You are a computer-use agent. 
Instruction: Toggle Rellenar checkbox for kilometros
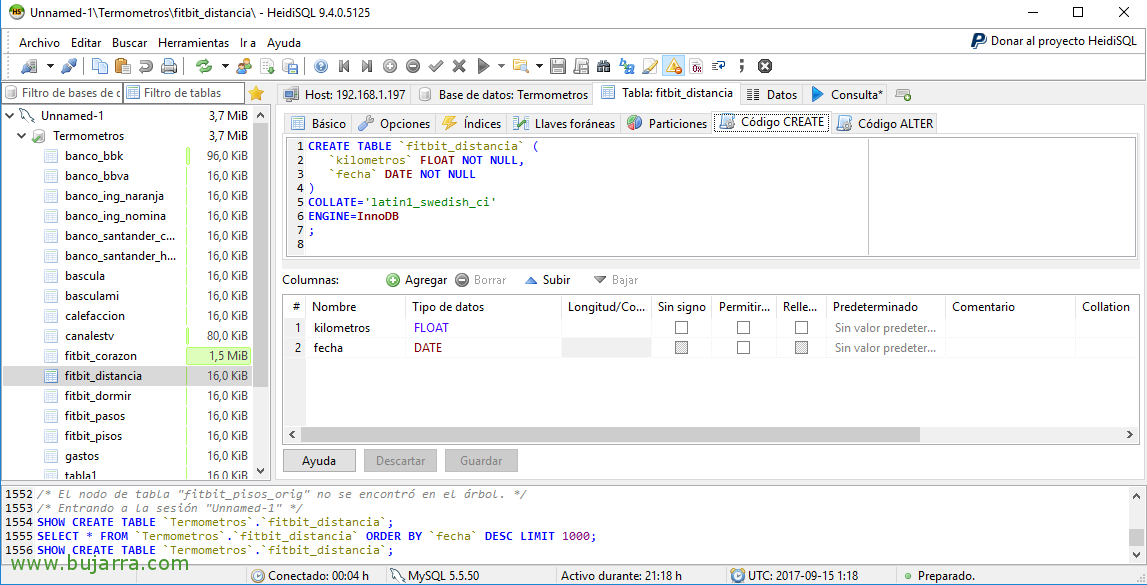802,328
